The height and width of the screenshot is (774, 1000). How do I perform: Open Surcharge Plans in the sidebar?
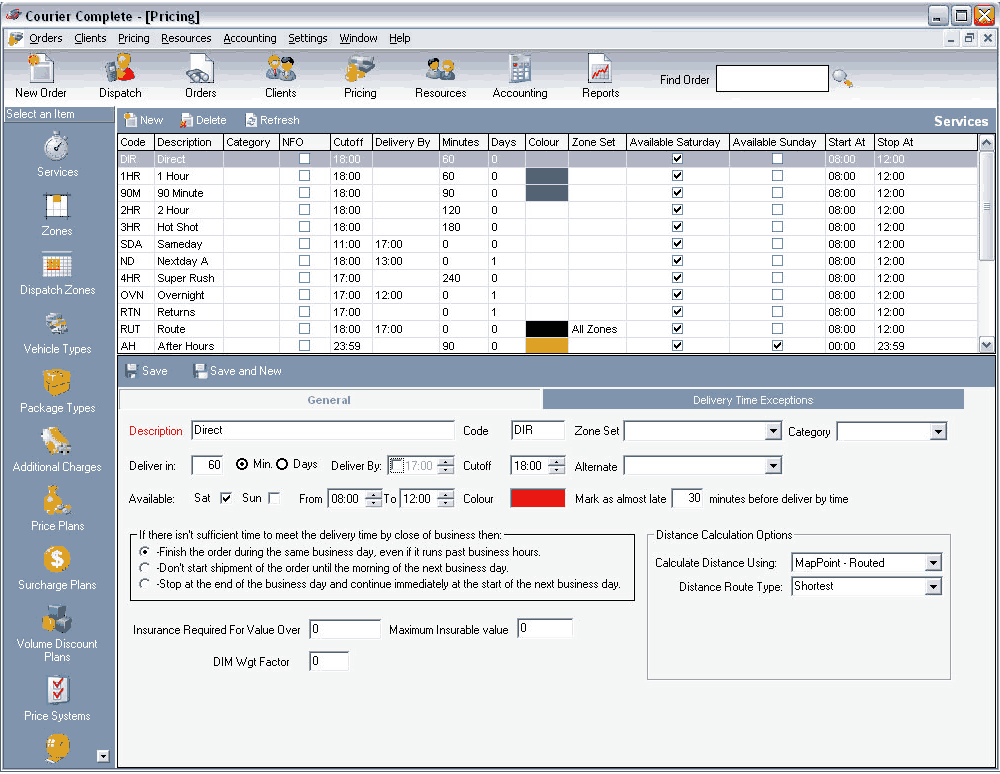click(x=57, y=568)
